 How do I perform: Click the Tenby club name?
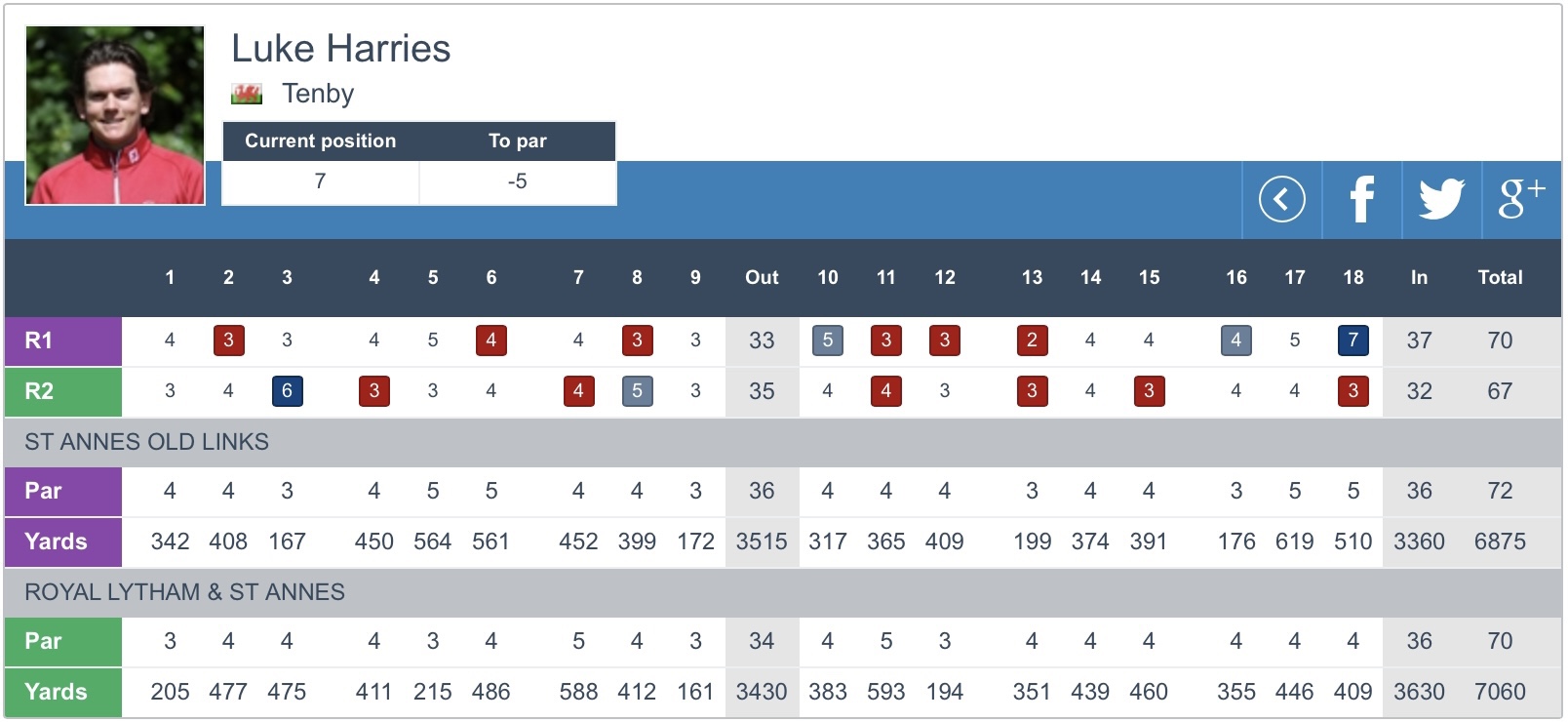(x=318, y=94)
